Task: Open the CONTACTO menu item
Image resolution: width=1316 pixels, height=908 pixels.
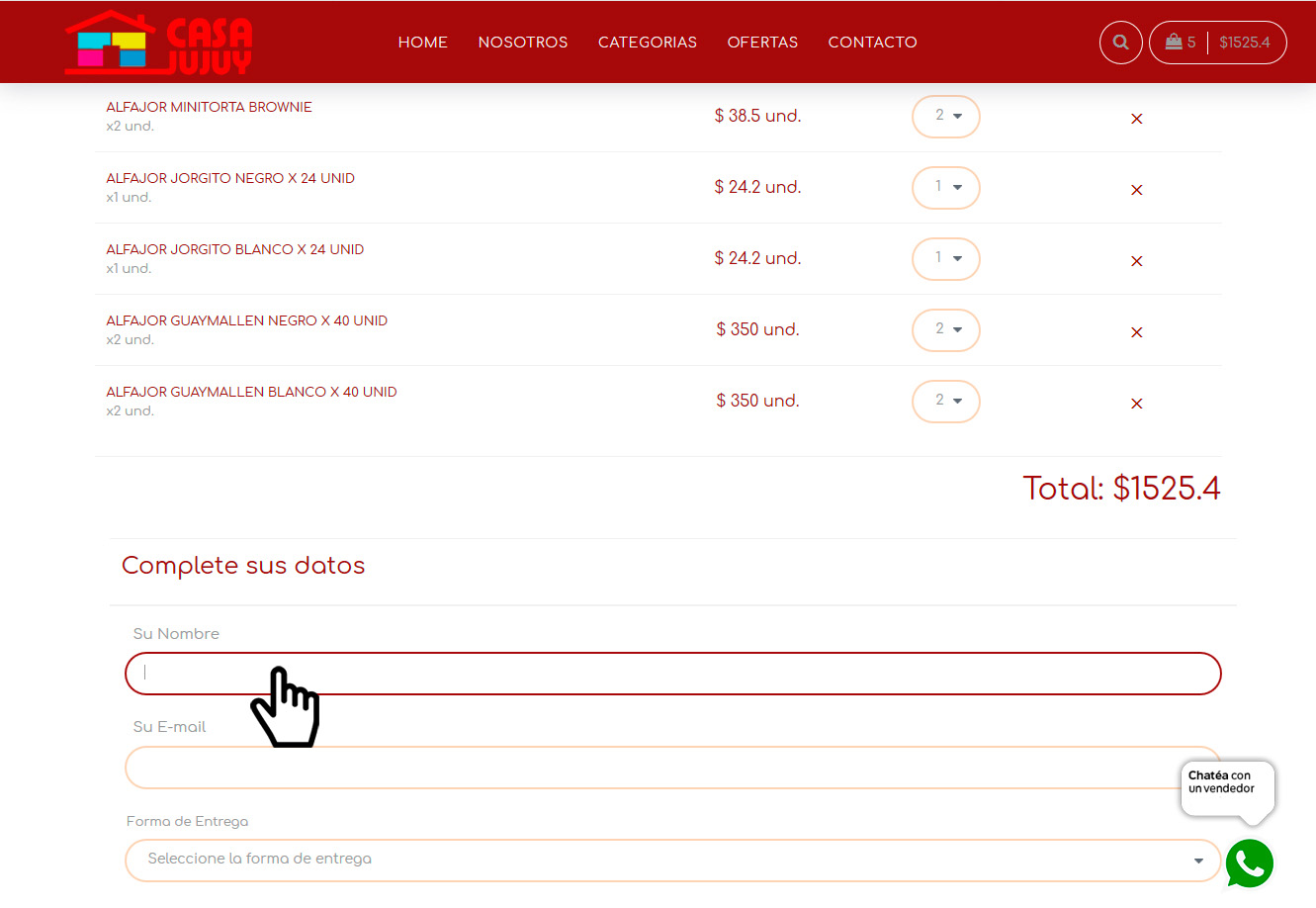Action: [873, 43]
